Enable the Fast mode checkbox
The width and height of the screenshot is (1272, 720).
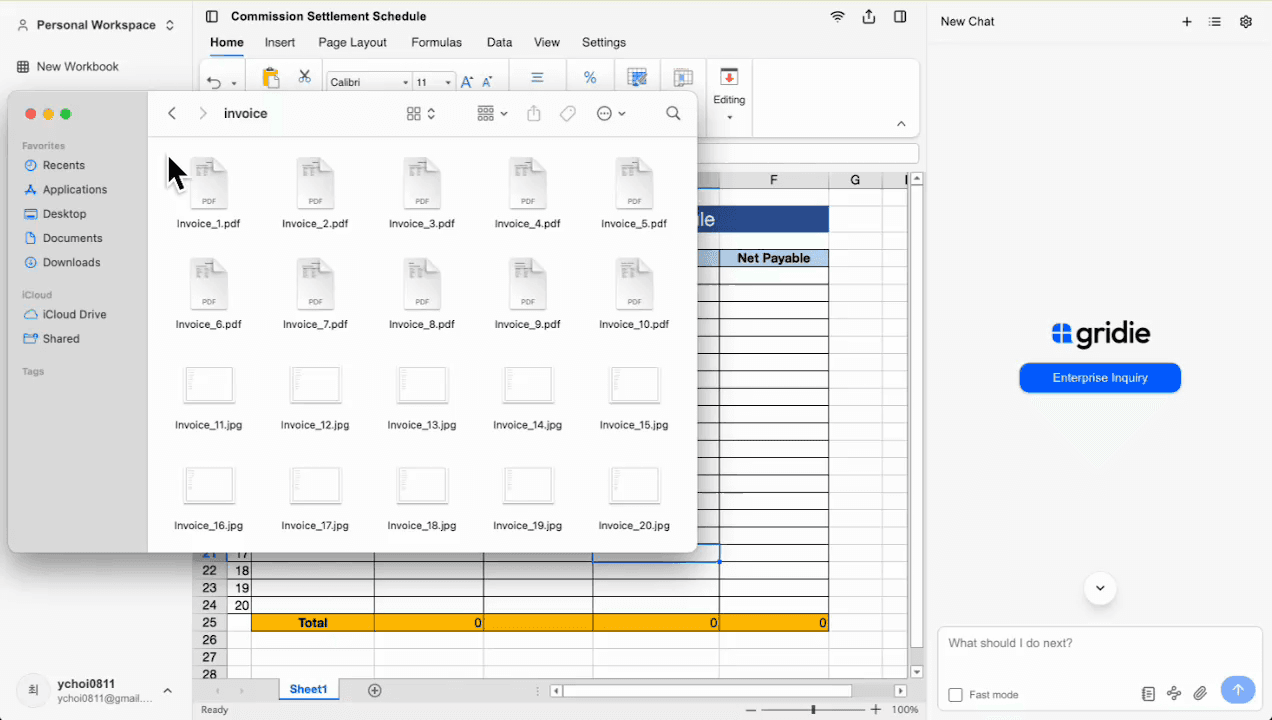pos(955,695)
